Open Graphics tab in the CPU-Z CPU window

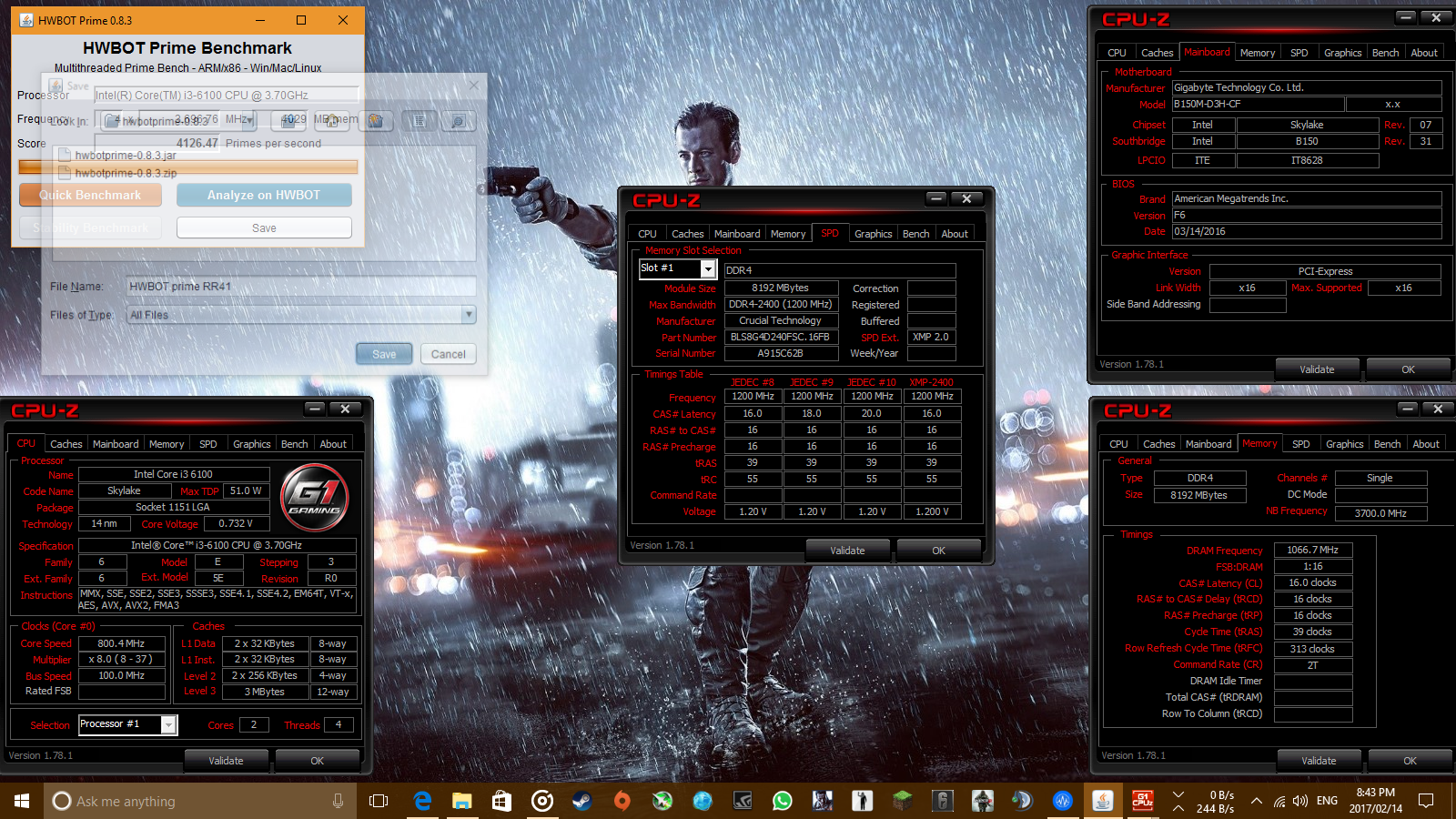(251, 444)
